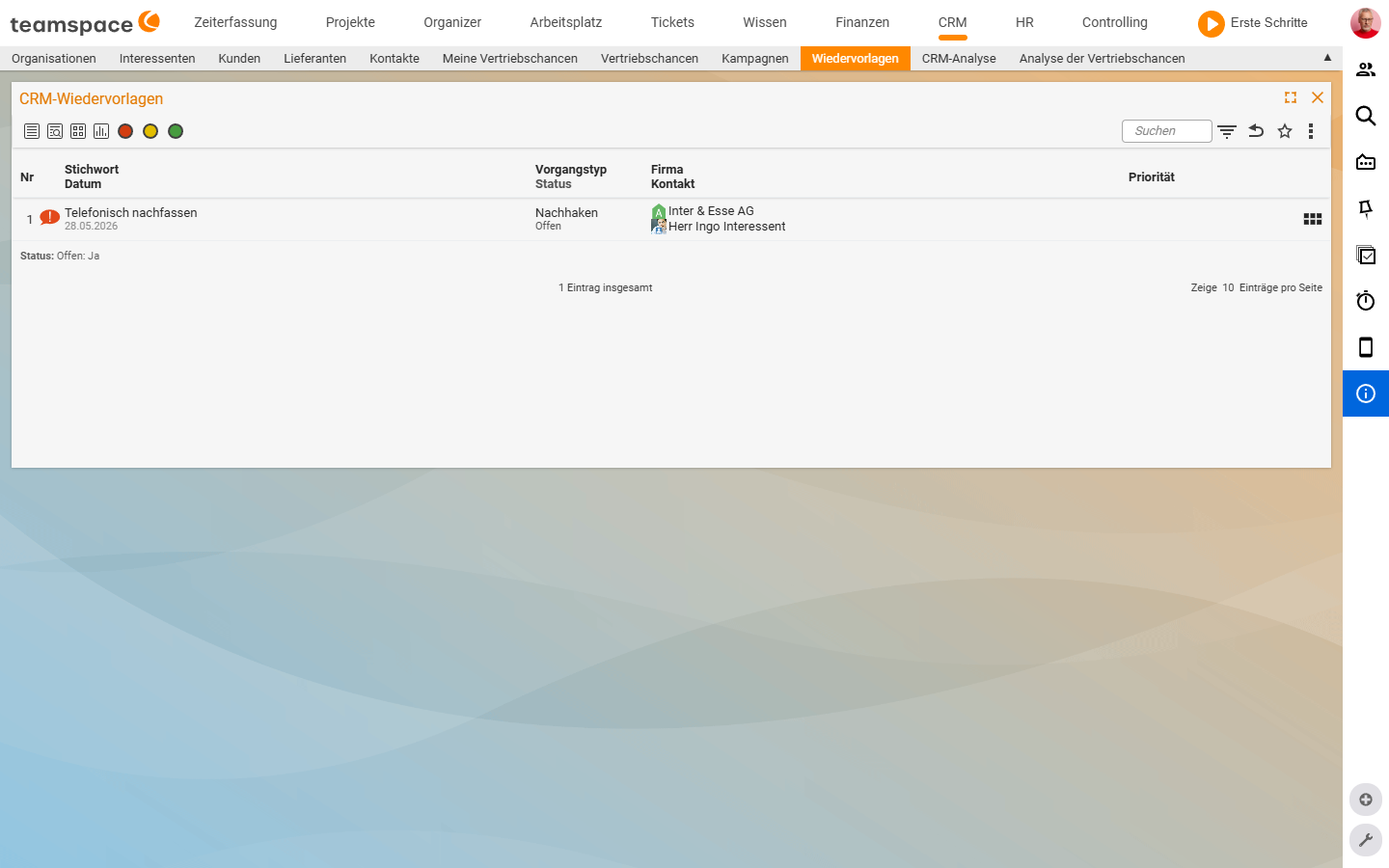Sort by the Vorgangstyp column header
The image size is (1389, 868).
pyautogui.click(x=571, y=169)
